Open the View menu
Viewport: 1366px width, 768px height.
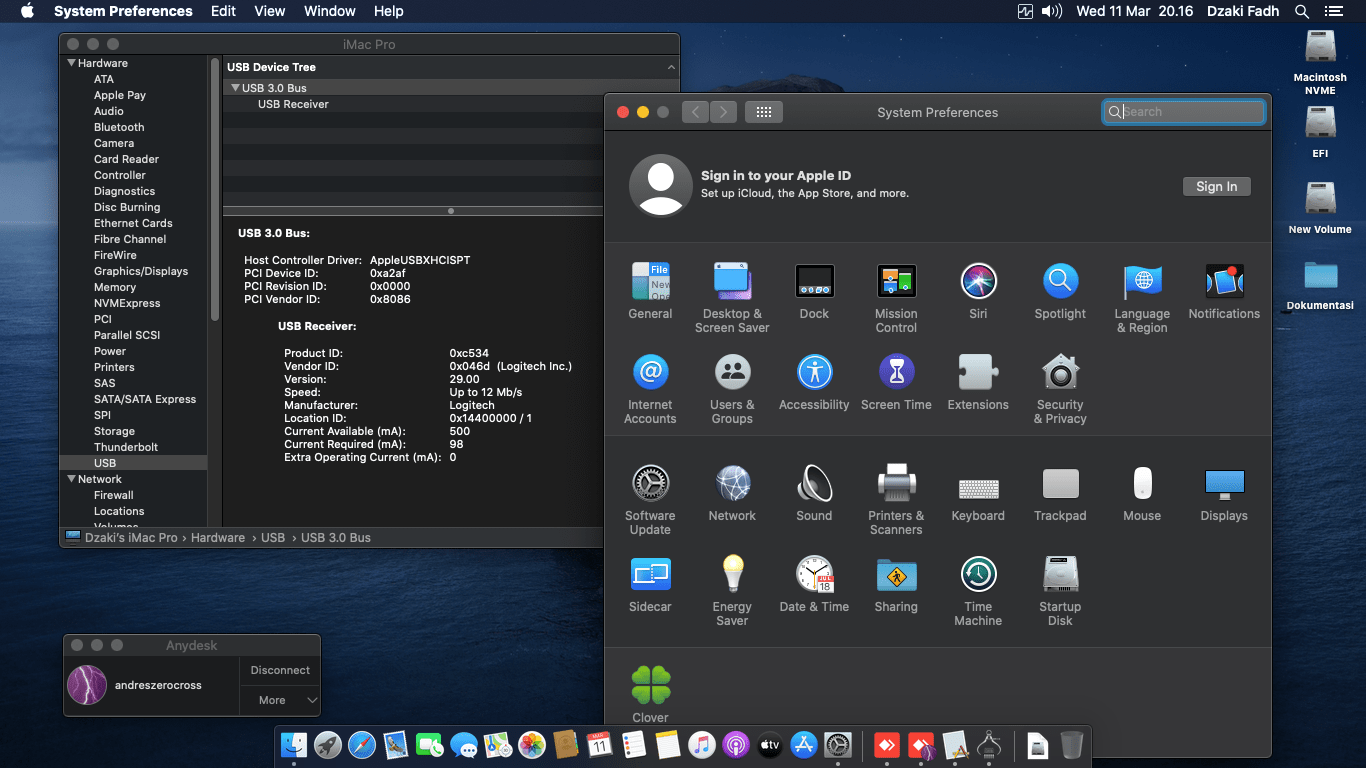[269, 11]
